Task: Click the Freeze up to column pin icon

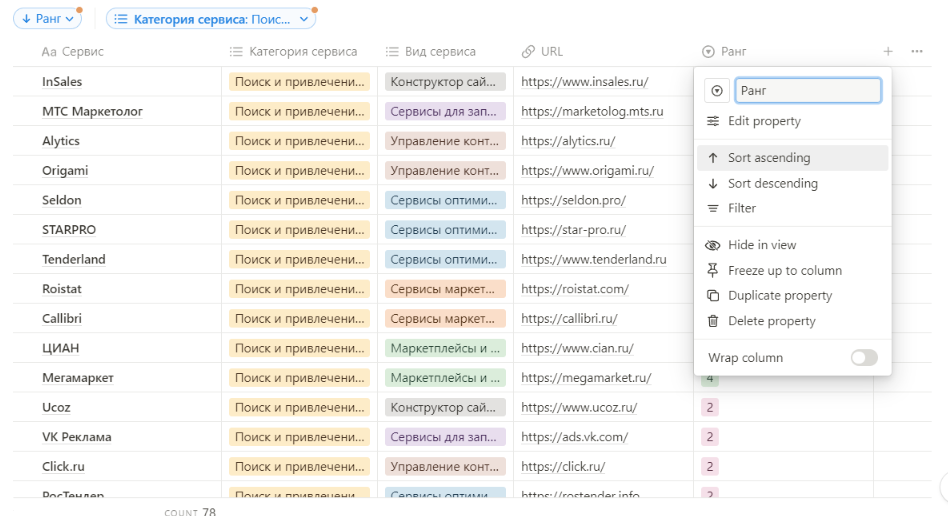Action: 713,270
